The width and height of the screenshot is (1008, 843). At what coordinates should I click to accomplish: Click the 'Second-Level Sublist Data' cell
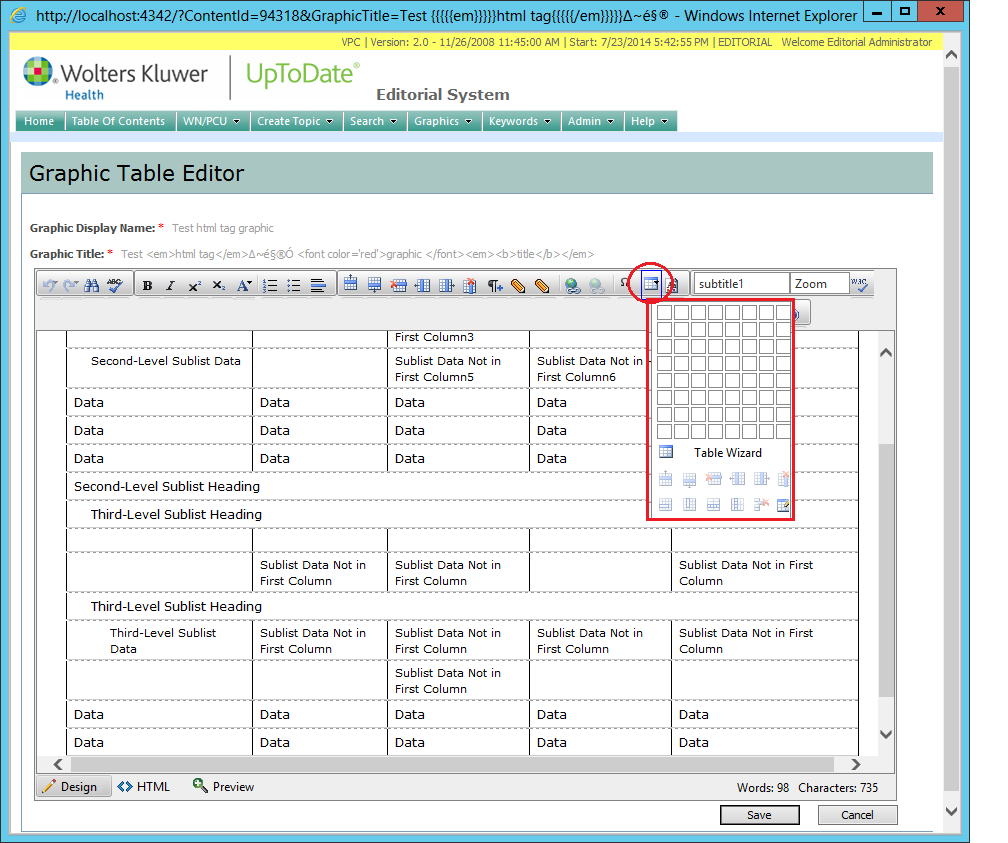tap(159, 368)
